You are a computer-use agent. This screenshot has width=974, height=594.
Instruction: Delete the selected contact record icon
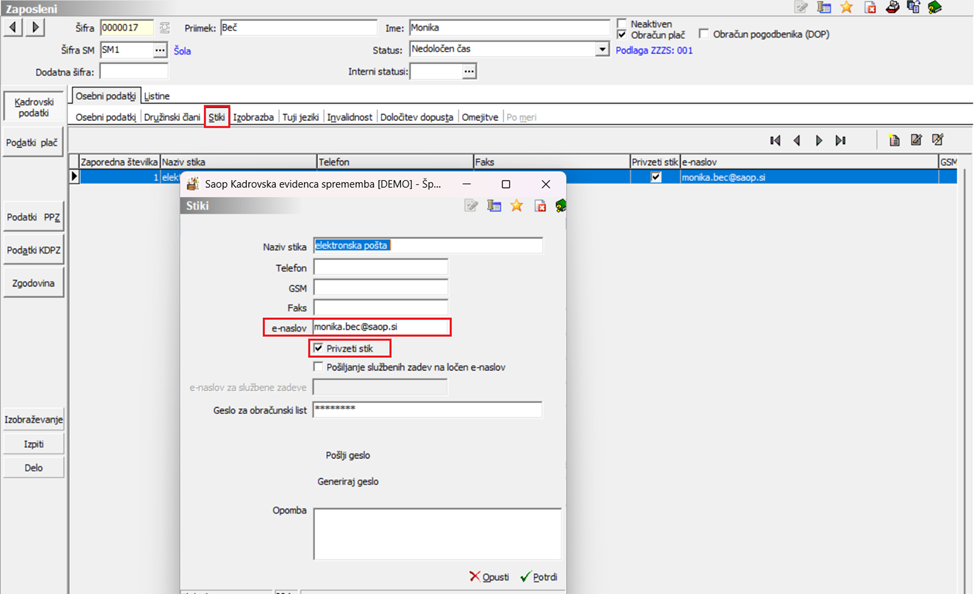[x=938, y=140]
